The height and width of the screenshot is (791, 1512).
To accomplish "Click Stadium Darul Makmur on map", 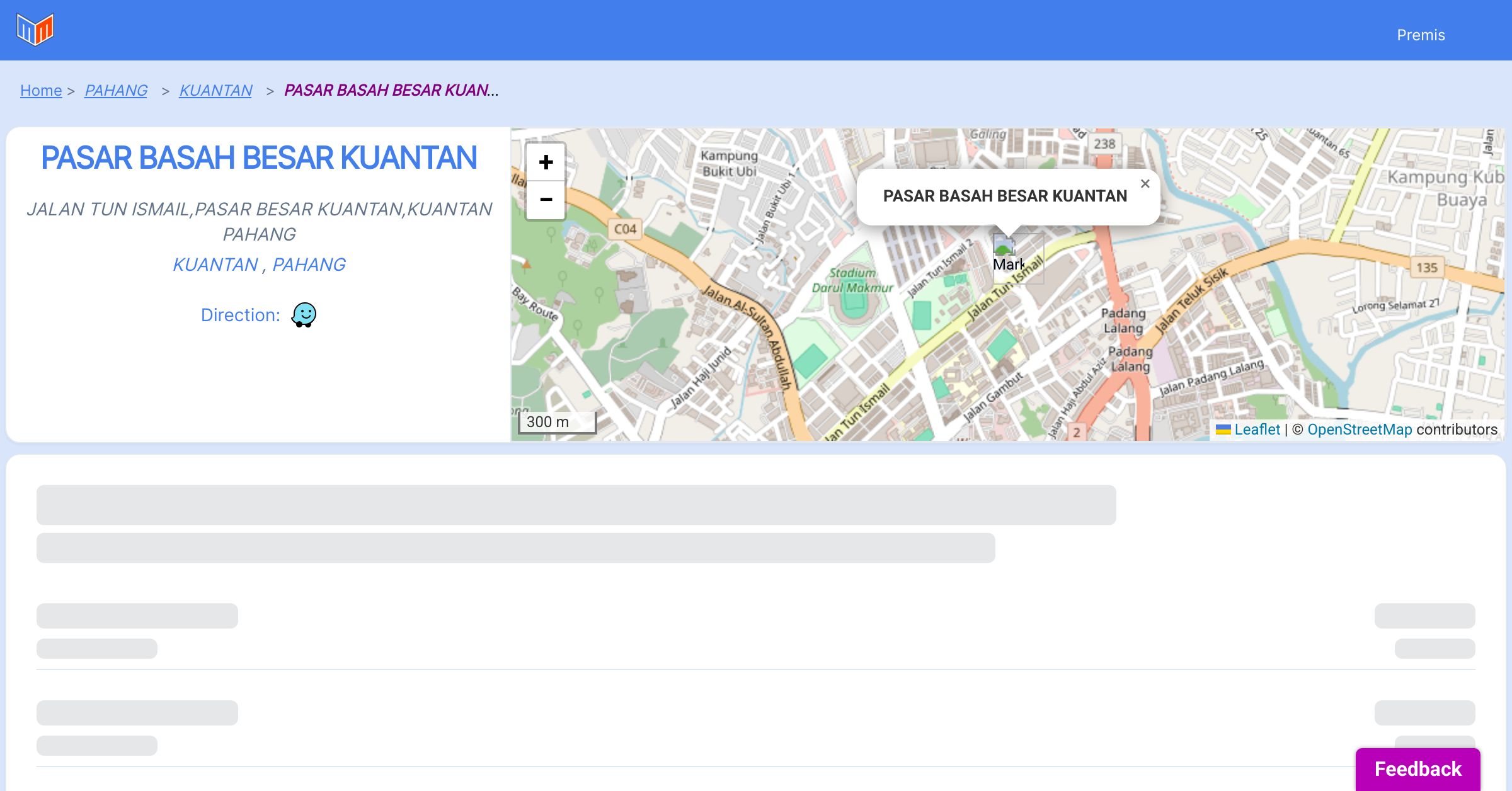I will coord(852,281).
